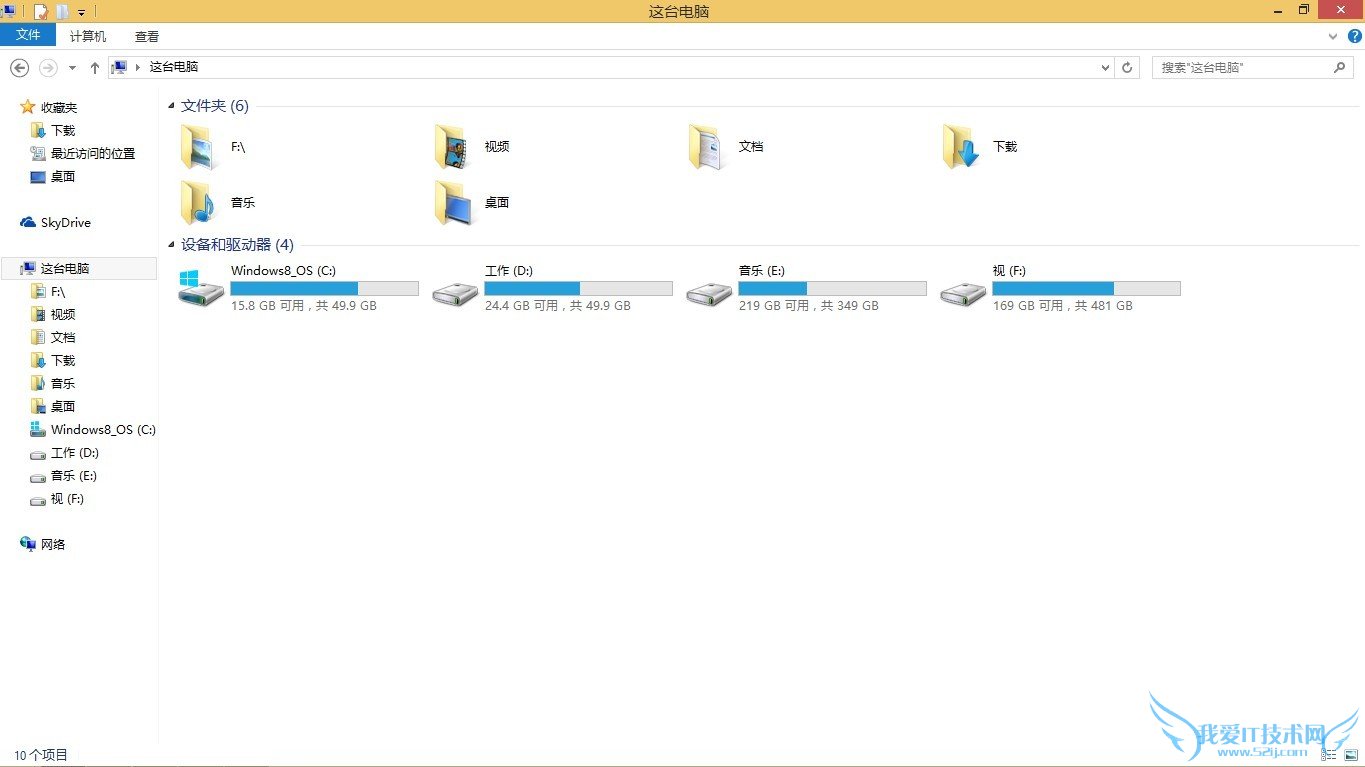Screen dimensions: 1365x767
Task: Select the 下载 folder icon in 文件夹 group
Action: tap(961, 147)
